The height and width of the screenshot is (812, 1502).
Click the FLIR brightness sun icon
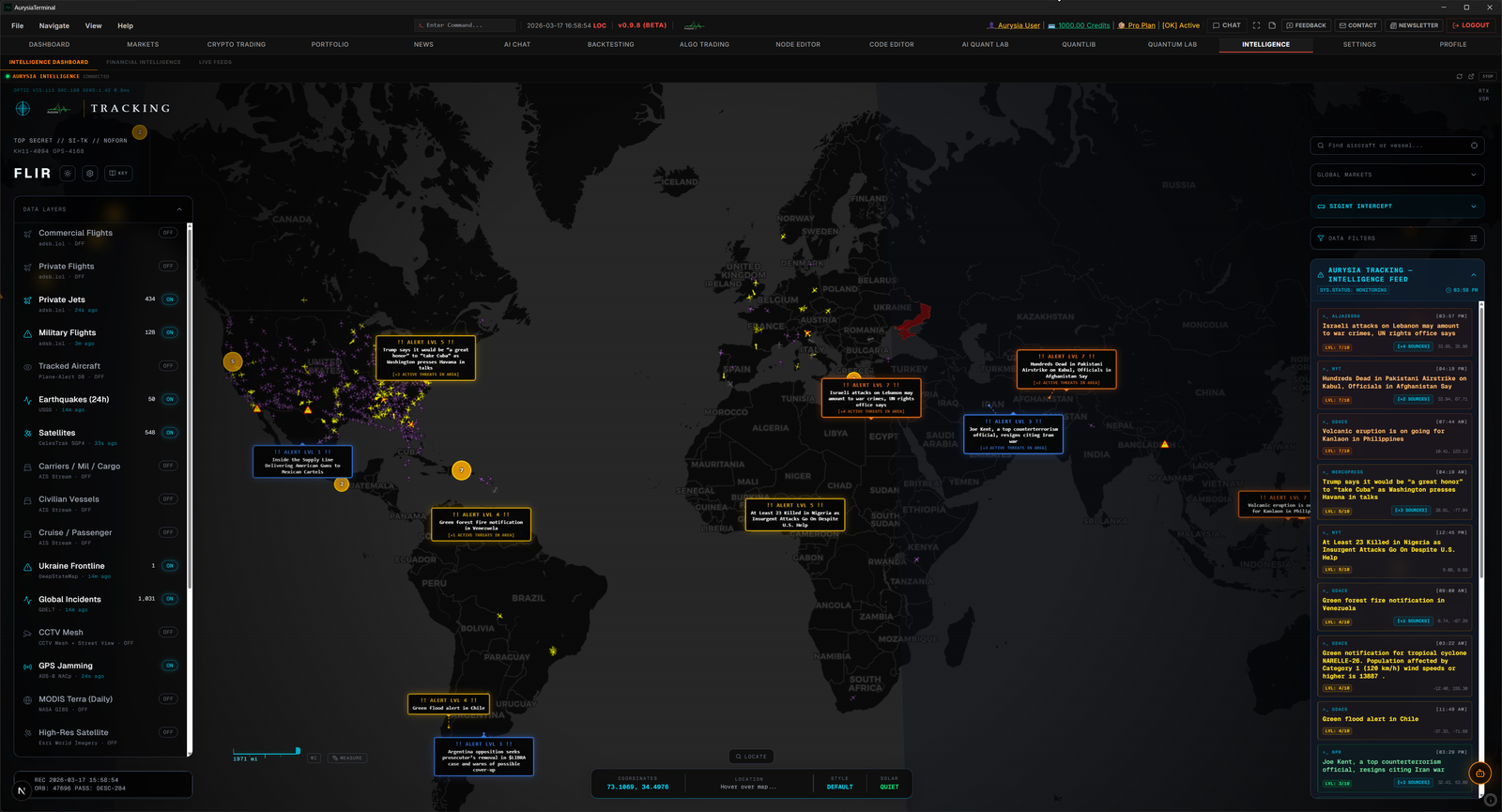68,174
